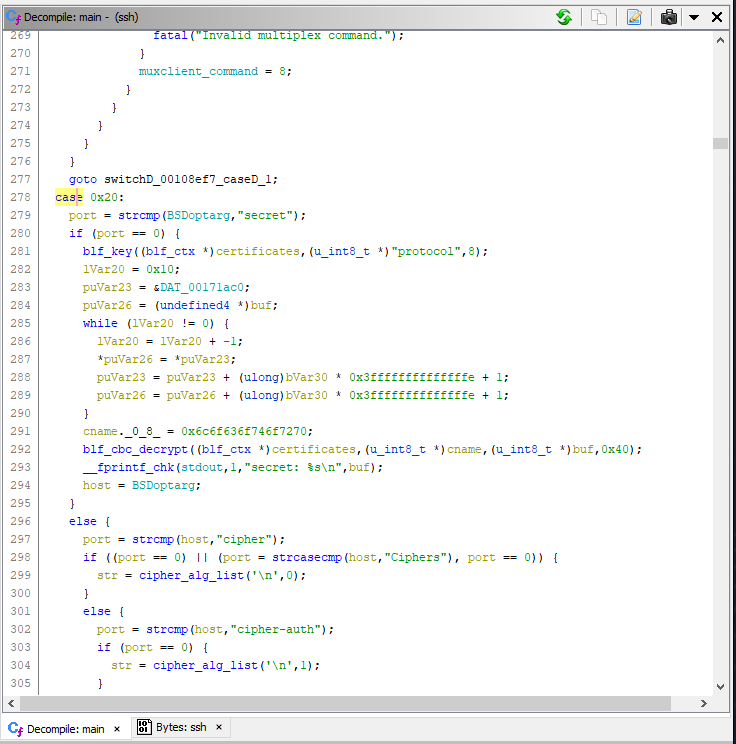Close the Decompile: main tab
The width and height of the screenshot is (736, 744).
(x=117, y=729)
